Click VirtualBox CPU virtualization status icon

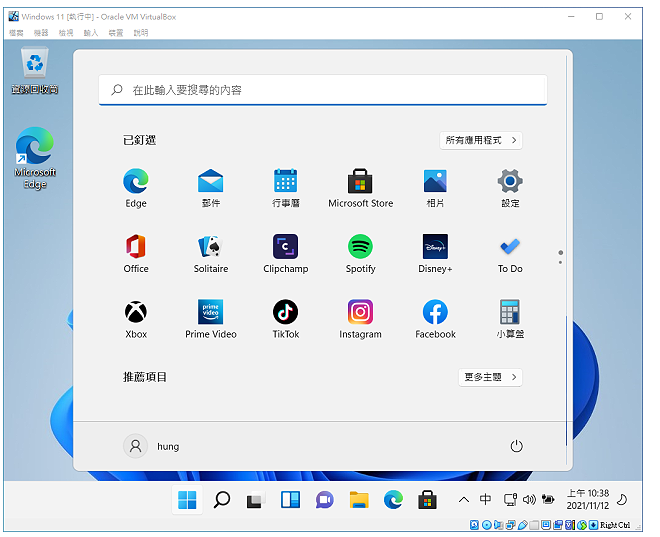click(570, 525)
